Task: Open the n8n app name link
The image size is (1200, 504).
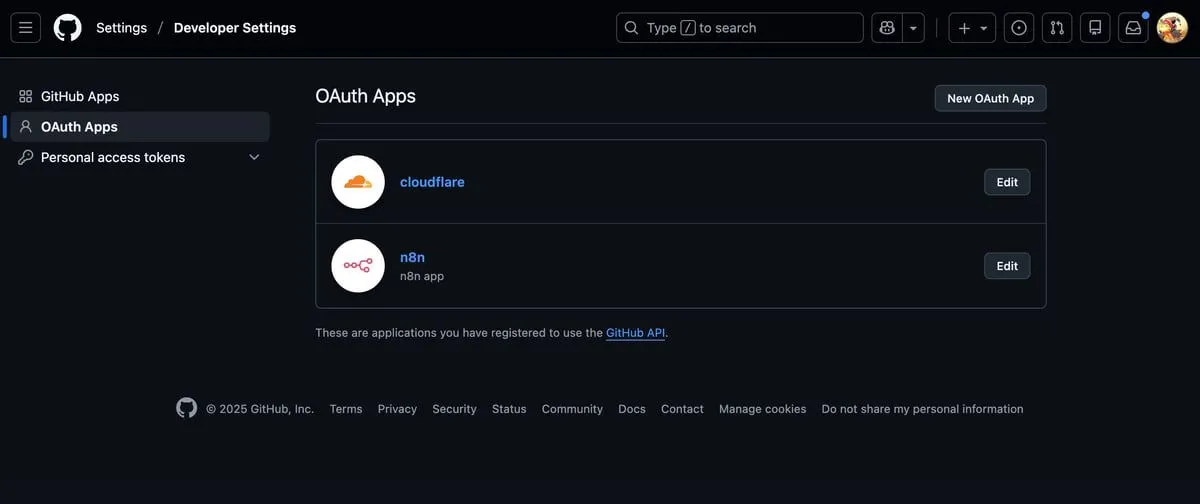Action: click(412, 257)
